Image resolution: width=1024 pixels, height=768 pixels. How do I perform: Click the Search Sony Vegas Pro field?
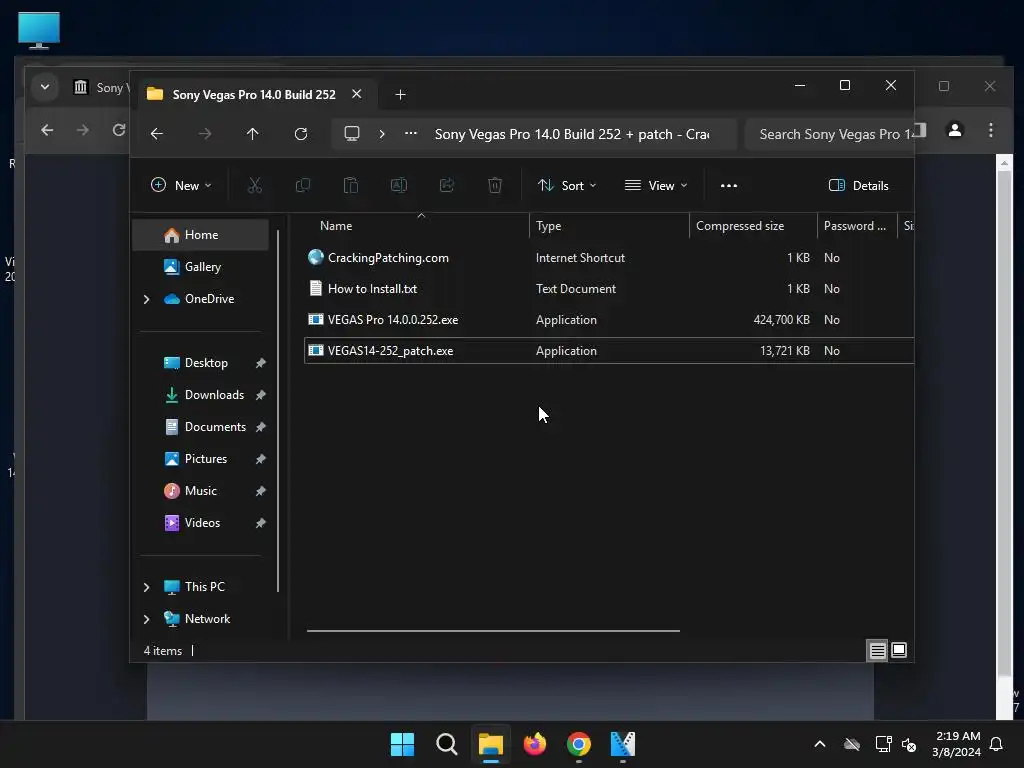(x=829, y=134)
